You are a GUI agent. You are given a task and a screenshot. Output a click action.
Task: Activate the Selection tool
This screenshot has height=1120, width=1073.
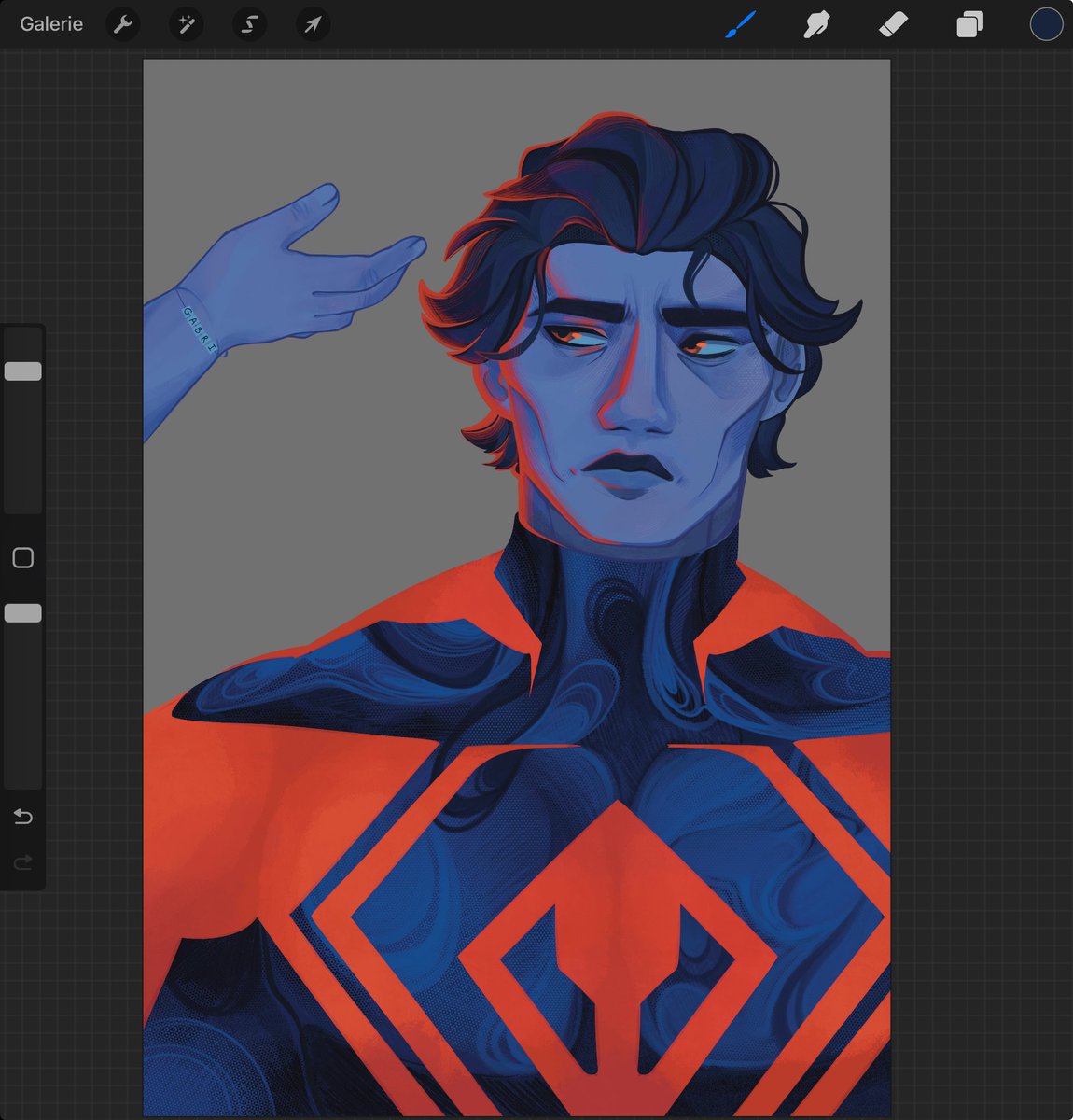pos(249,24)
